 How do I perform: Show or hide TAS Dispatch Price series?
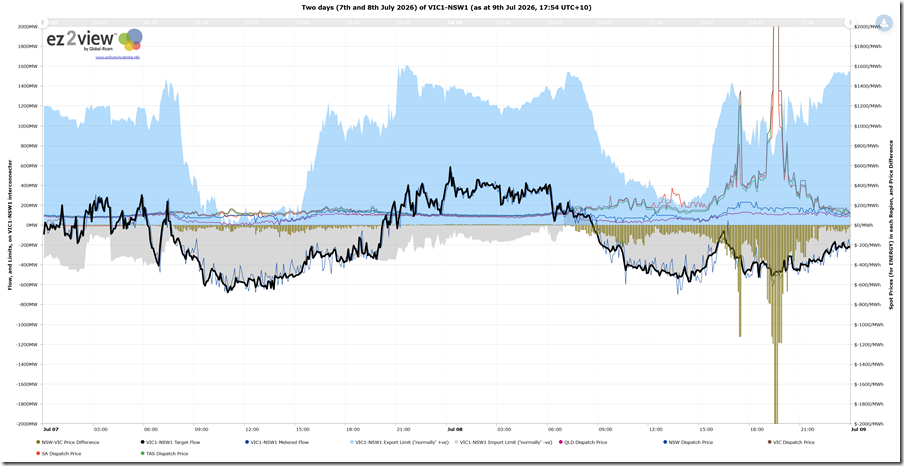pyautogui.click(x=163, y=454)
